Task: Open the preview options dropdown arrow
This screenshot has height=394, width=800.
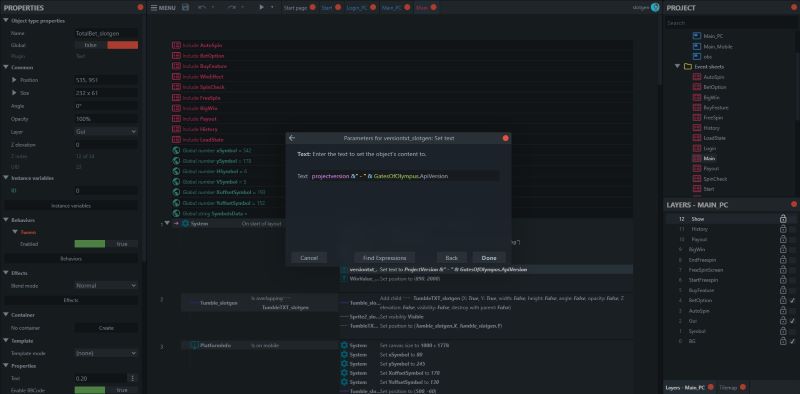Action: [x=272, y=8]
